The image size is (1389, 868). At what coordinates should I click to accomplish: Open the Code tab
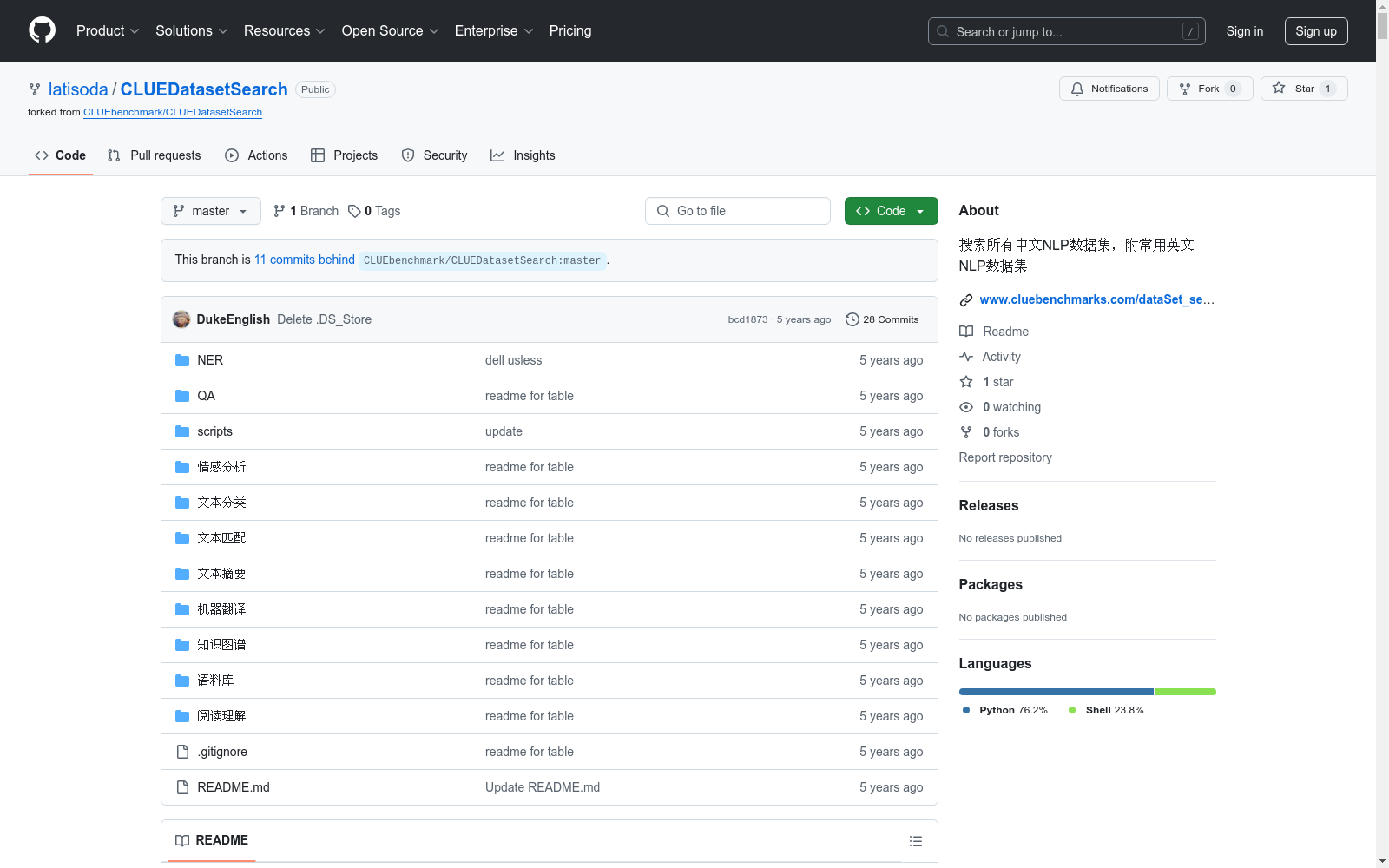tap(61, 155)
